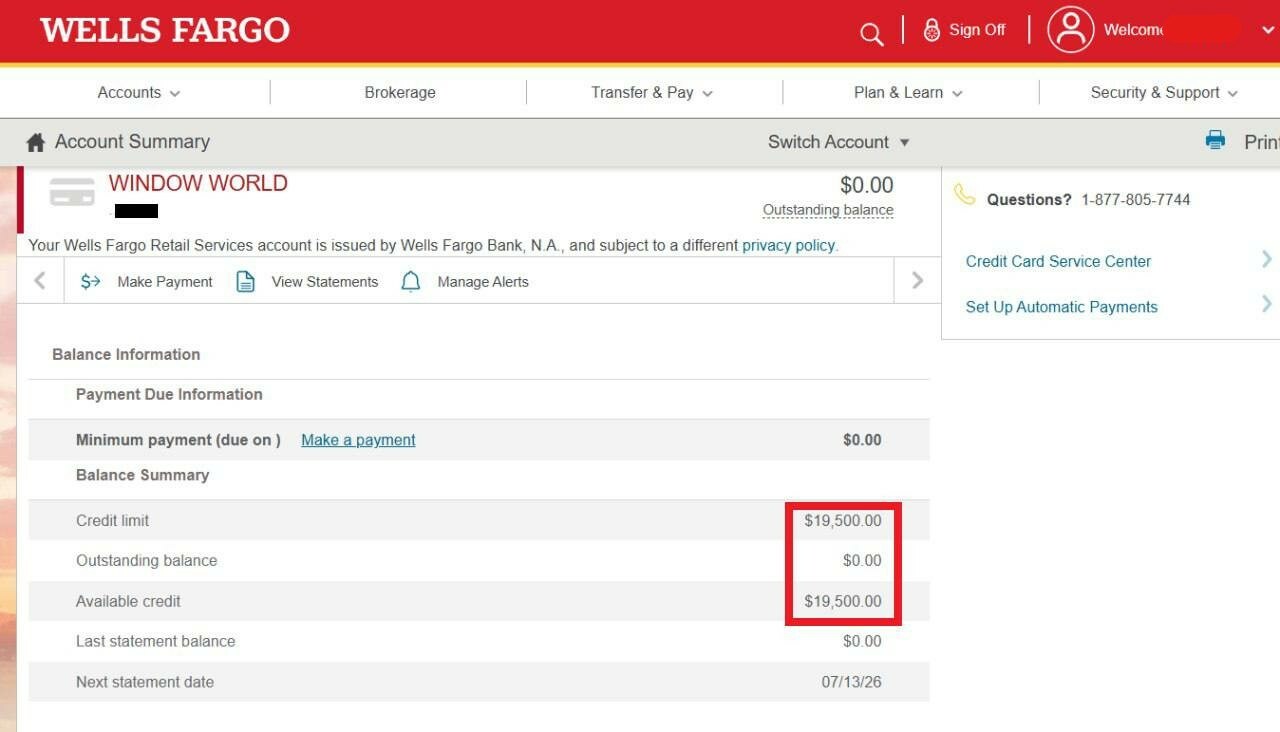Open the search magnifier icon
Screen dimensions: 1280x732
(x=871, y=34)
